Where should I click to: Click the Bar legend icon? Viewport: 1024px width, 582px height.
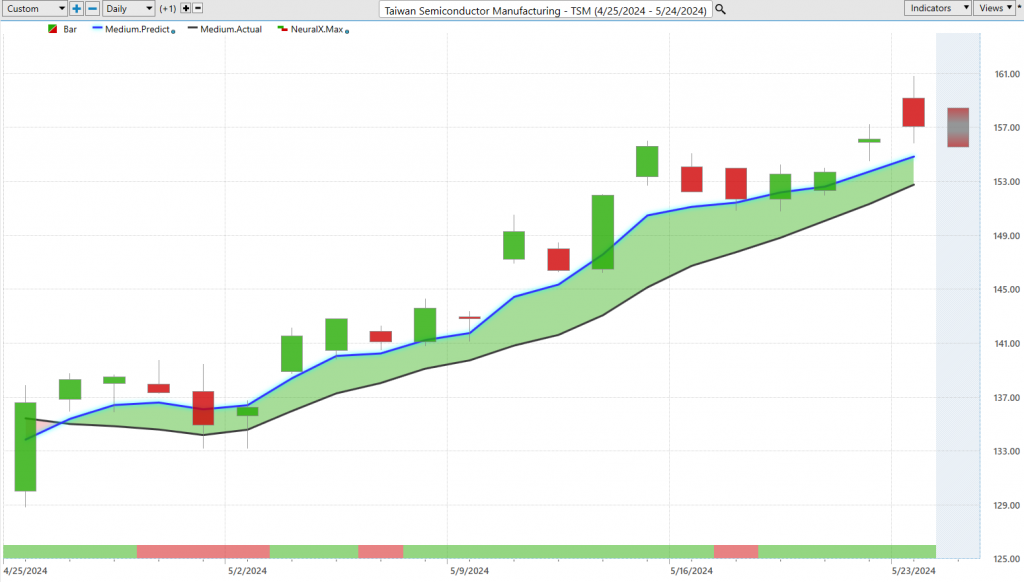tap(52, 30)
